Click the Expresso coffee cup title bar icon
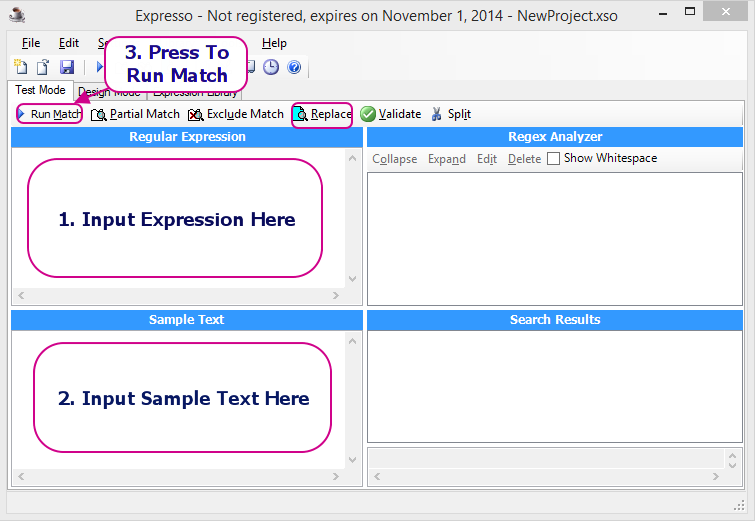 (17, 15)
